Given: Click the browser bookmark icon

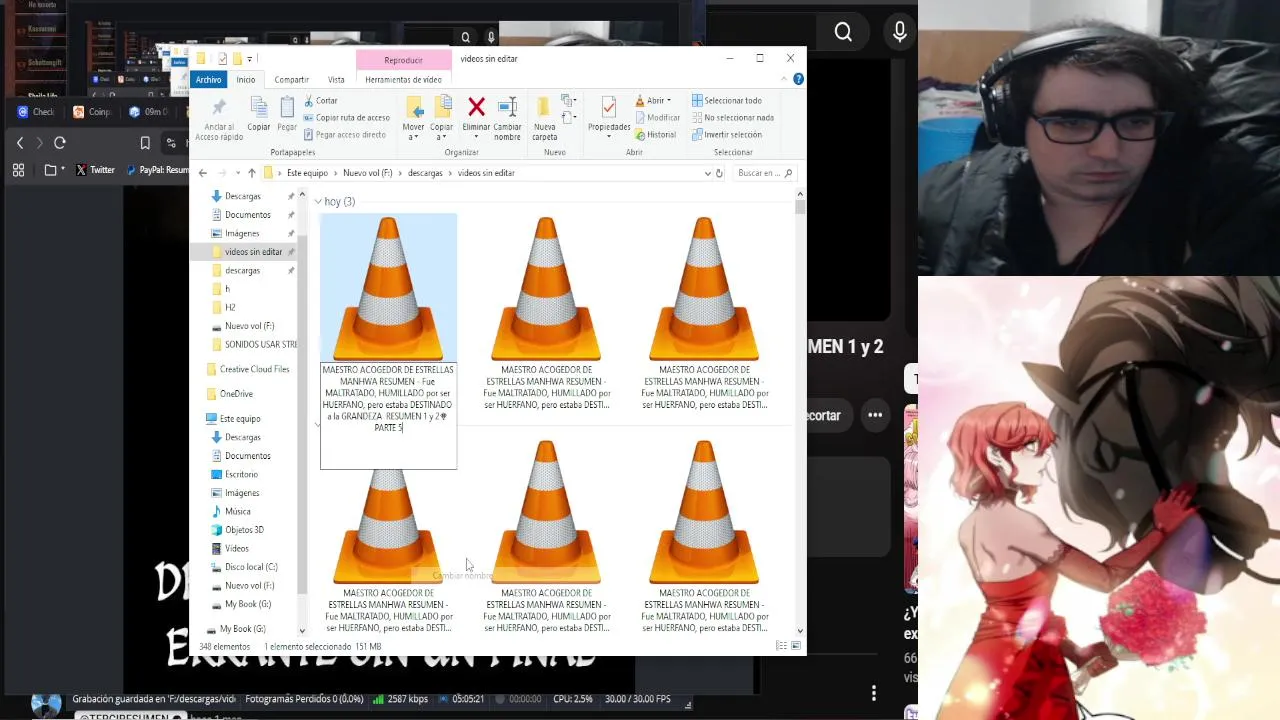Looking at the screenshot, I should (145, 143).
